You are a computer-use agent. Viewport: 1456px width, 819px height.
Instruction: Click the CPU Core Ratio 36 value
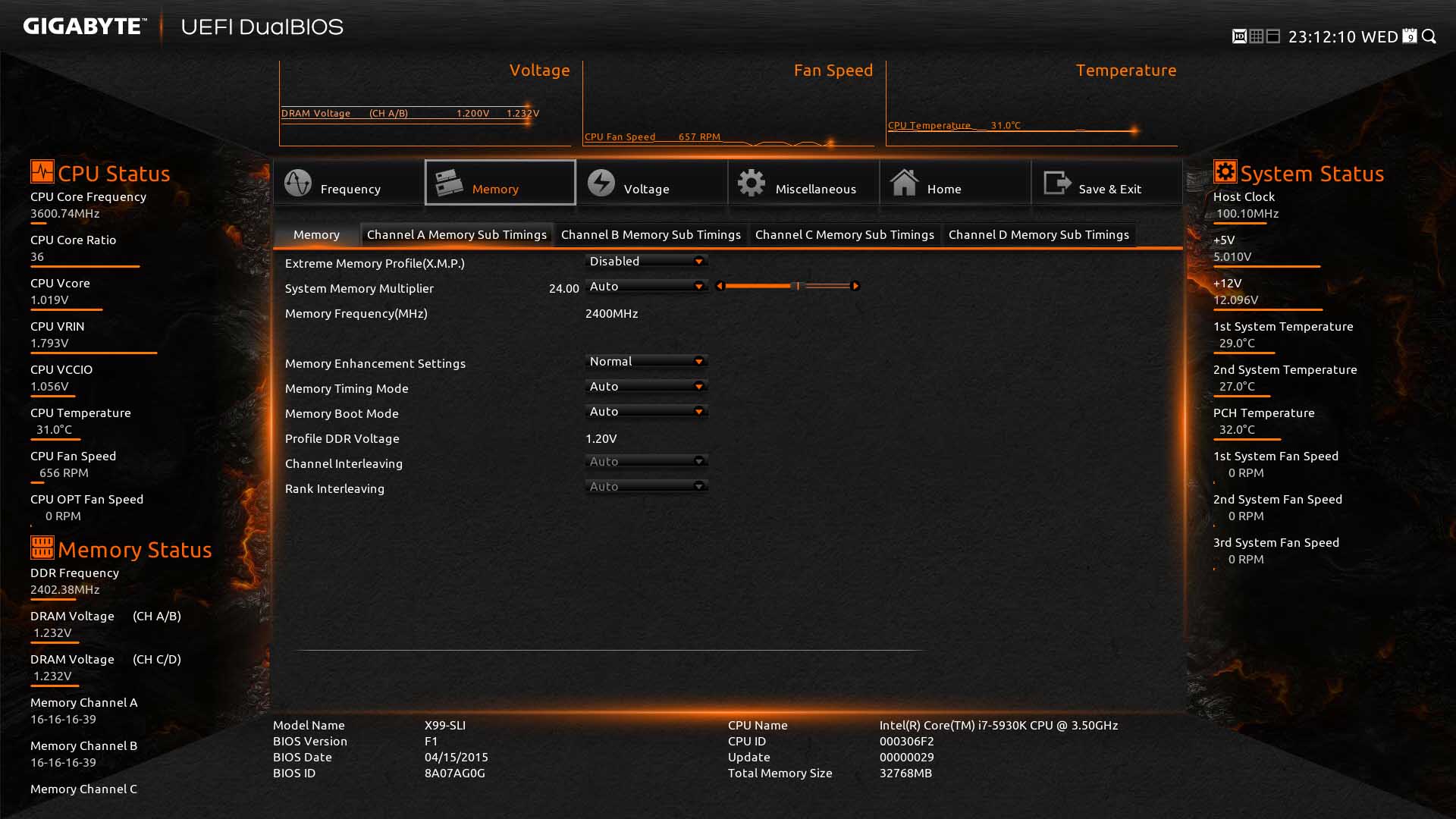click(x=37, y=256)
